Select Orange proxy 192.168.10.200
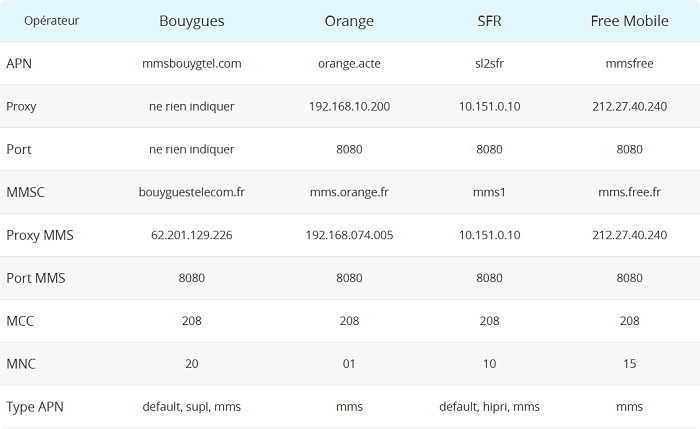 pyautogui.click(x=349, y=106)
